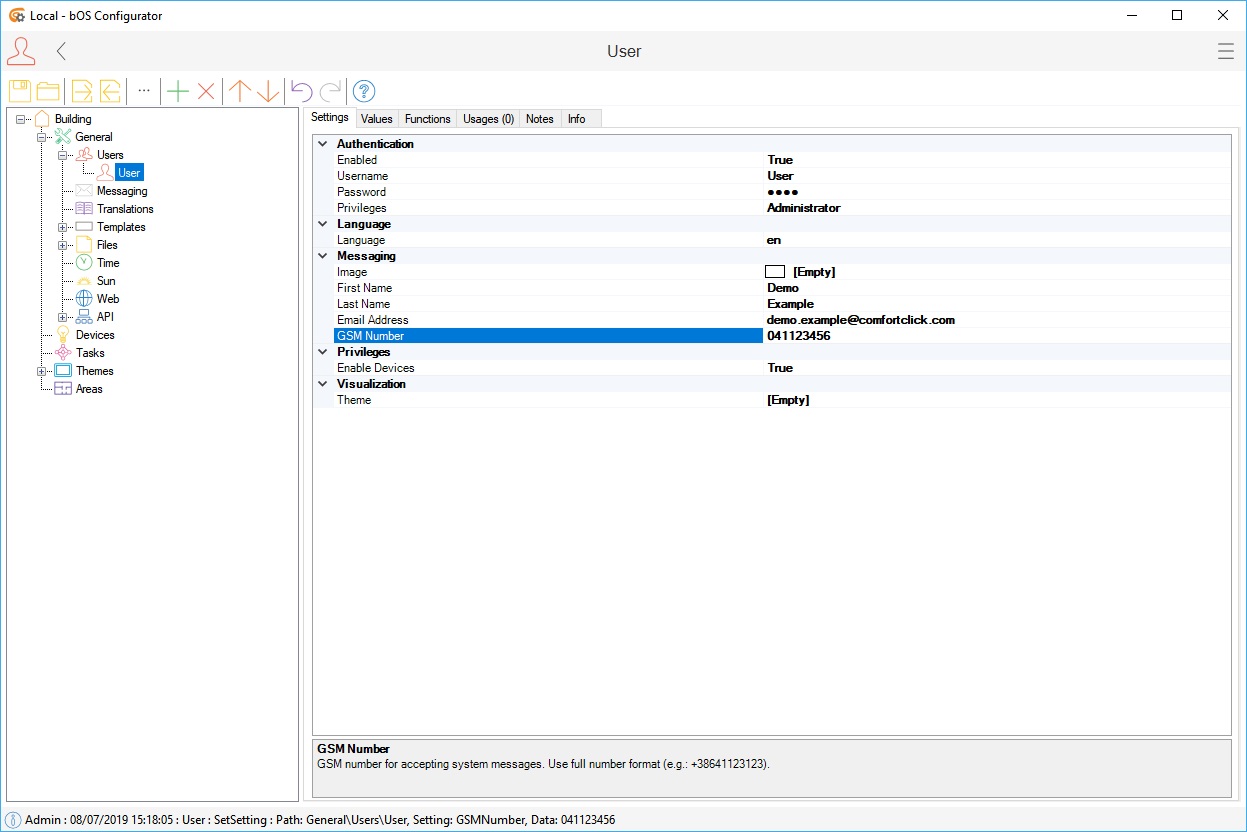
Task: Select Tasks in the tree
Action: pyautogui.click(x=90, y=353)
